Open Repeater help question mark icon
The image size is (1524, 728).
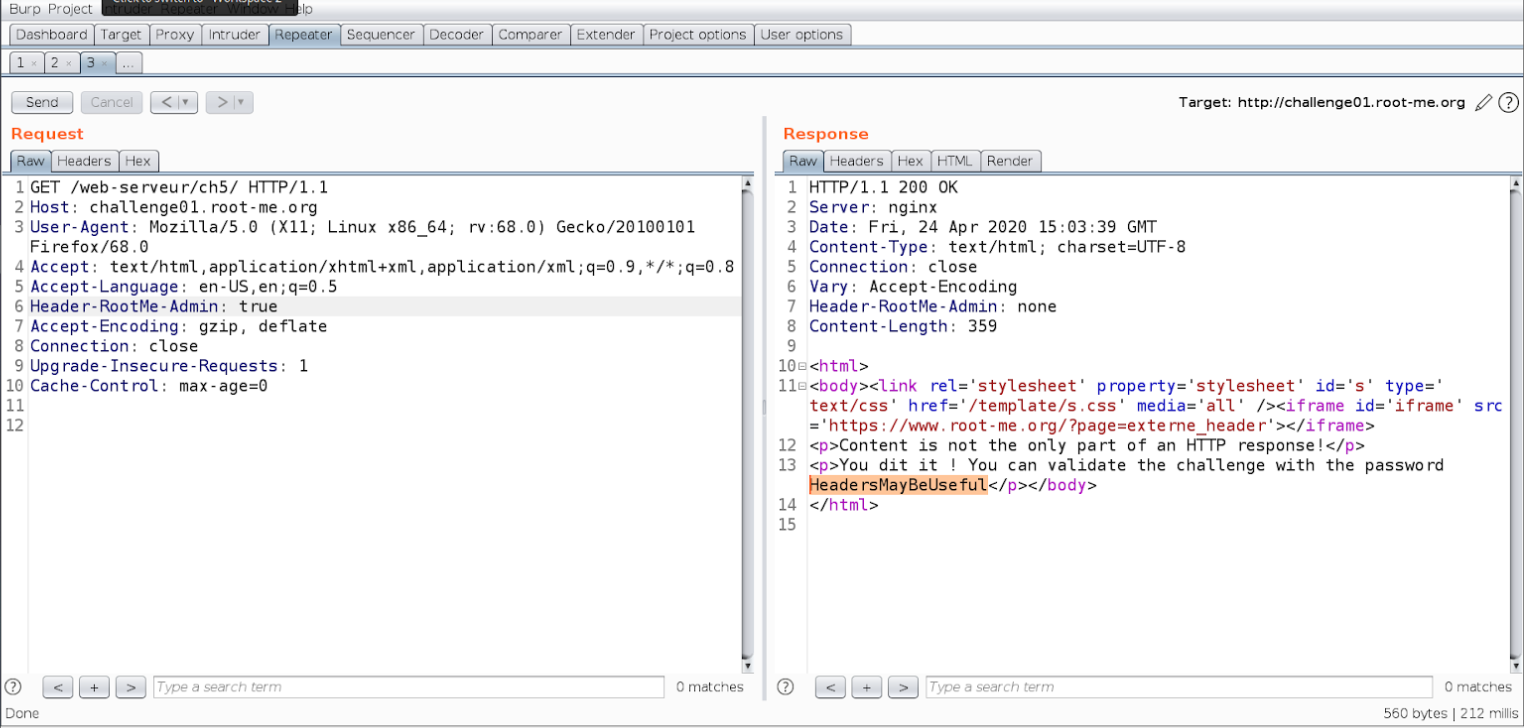(x=1508, y=102)
